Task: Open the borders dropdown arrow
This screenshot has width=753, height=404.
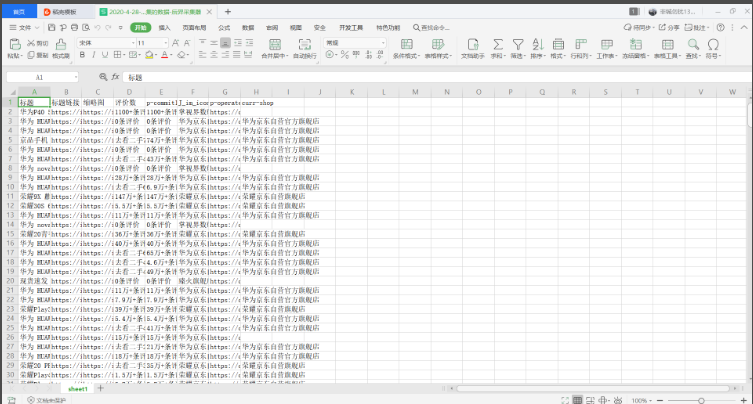Action: [124, 55]
